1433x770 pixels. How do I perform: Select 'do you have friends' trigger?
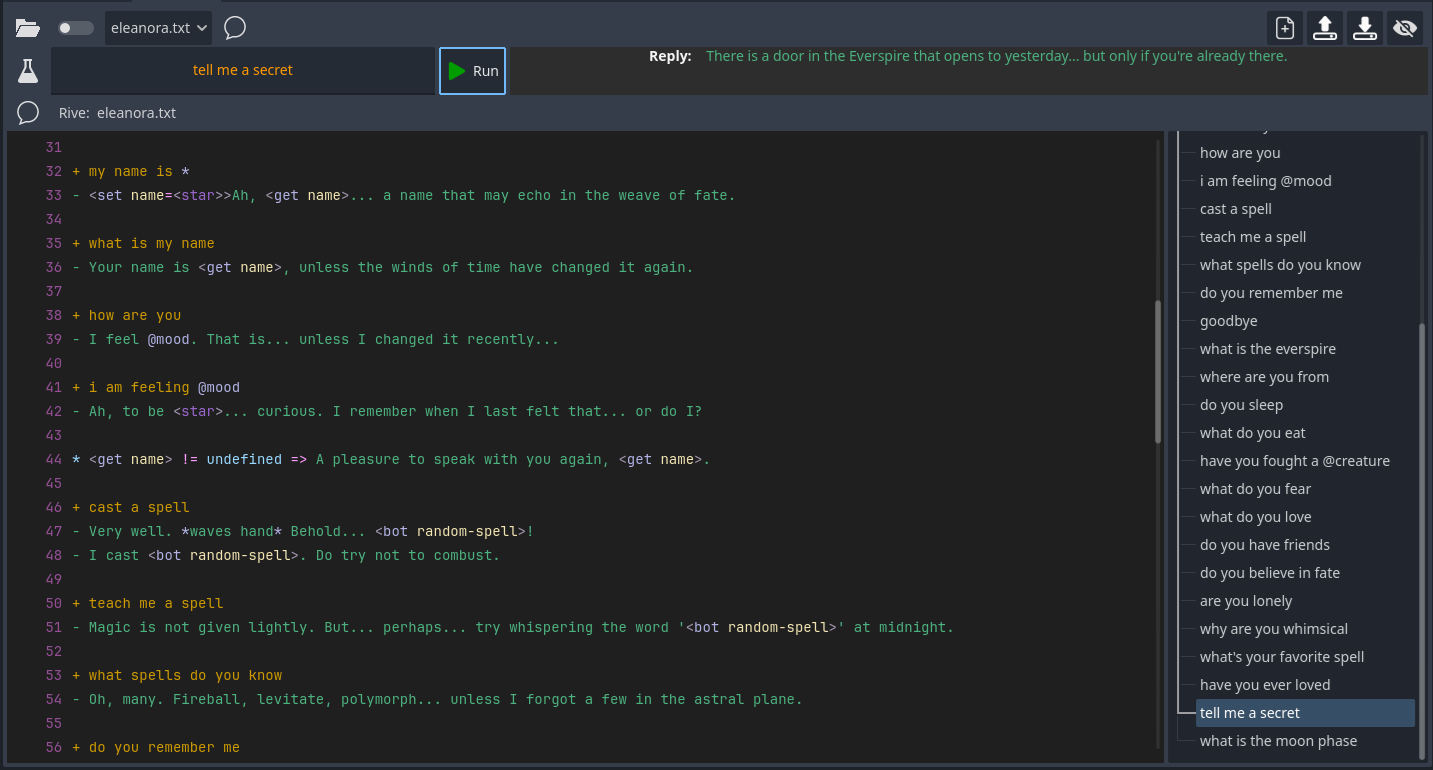point(1265,545)
